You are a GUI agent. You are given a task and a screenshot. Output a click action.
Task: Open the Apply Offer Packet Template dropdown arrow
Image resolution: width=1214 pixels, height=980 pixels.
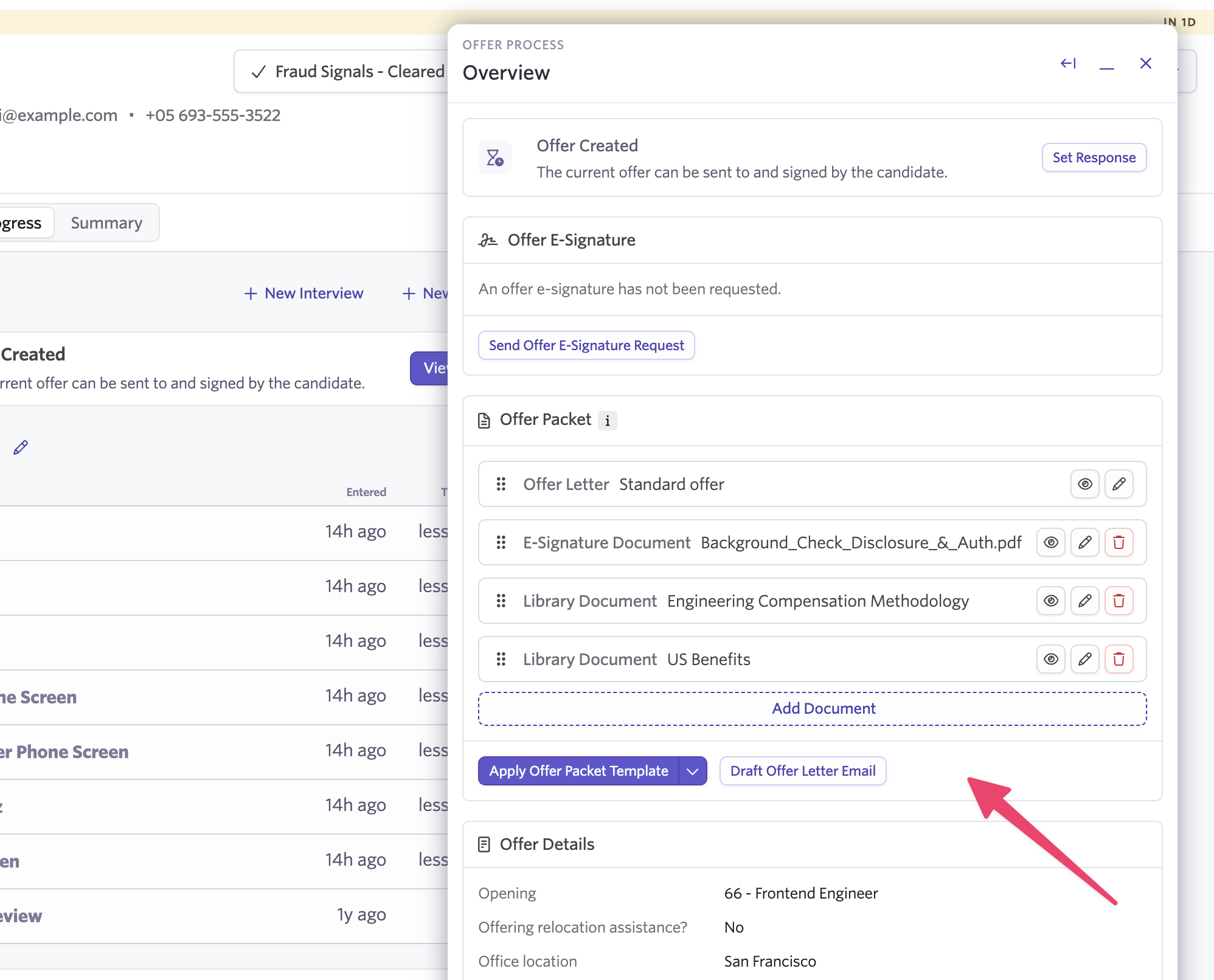click(693, 771)
